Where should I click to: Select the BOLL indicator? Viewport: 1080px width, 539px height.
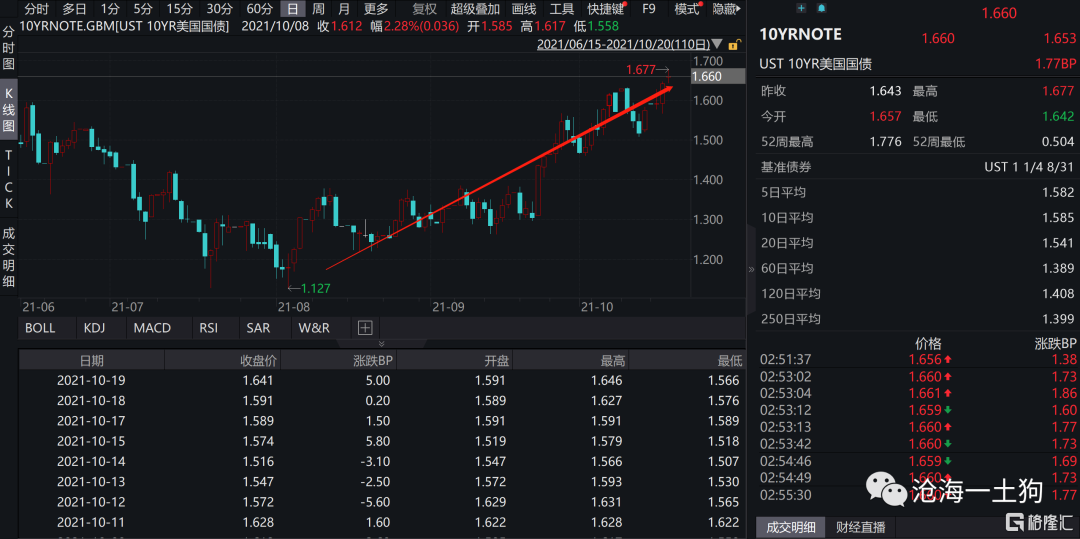click(40, 328)
